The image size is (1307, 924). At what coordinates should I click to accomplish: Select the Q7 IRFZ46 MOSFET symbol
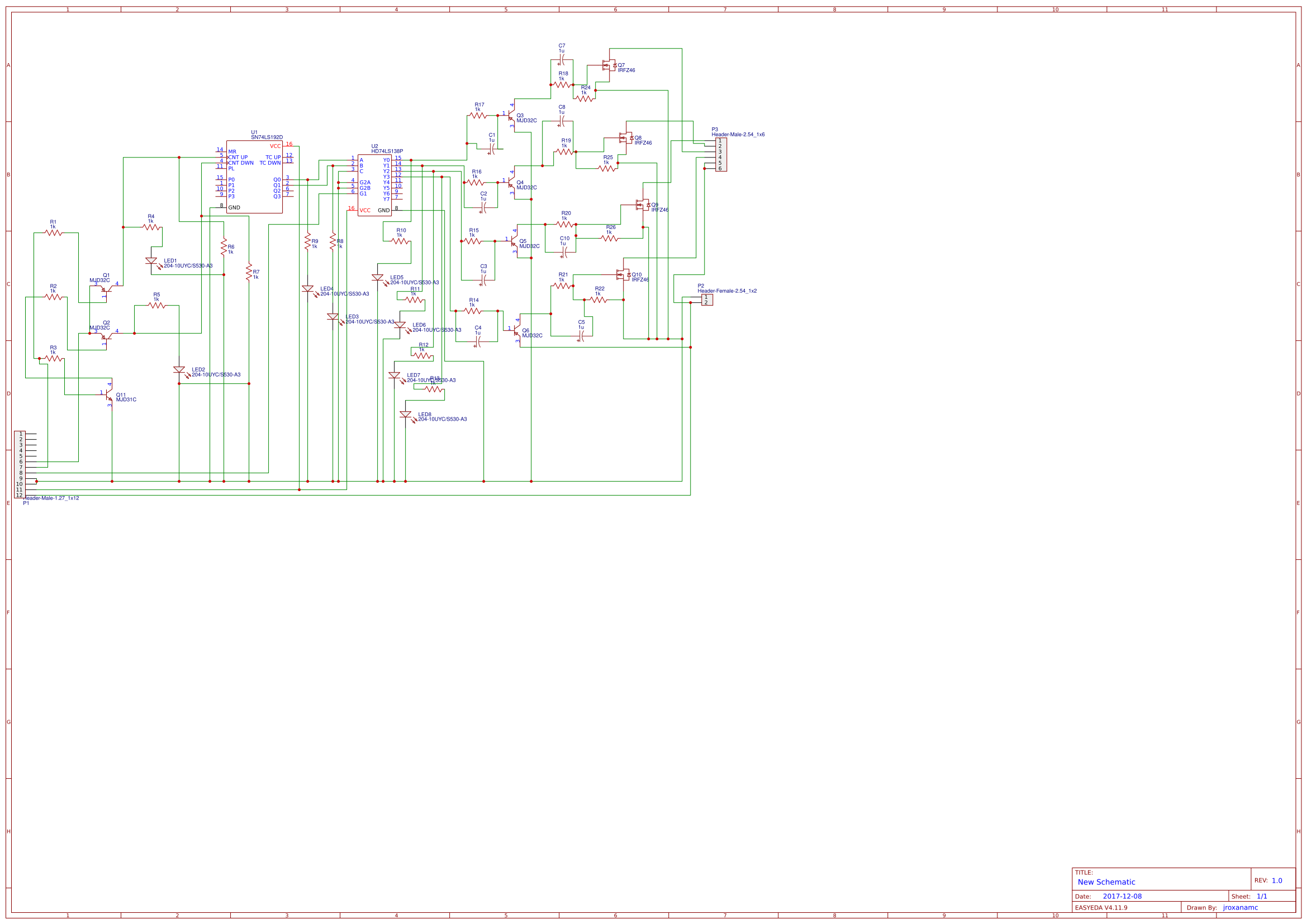pyautogui.click(x=609, y=65)
